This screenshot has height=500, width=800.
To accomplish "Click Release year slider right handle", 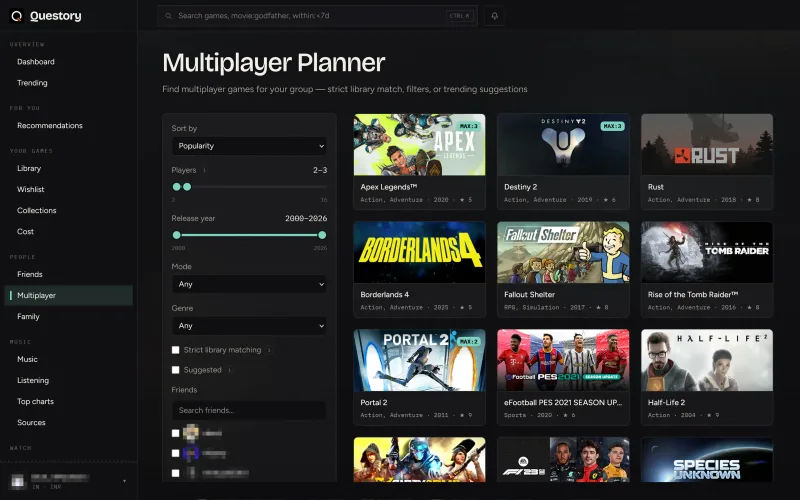I will pos(322,235).
